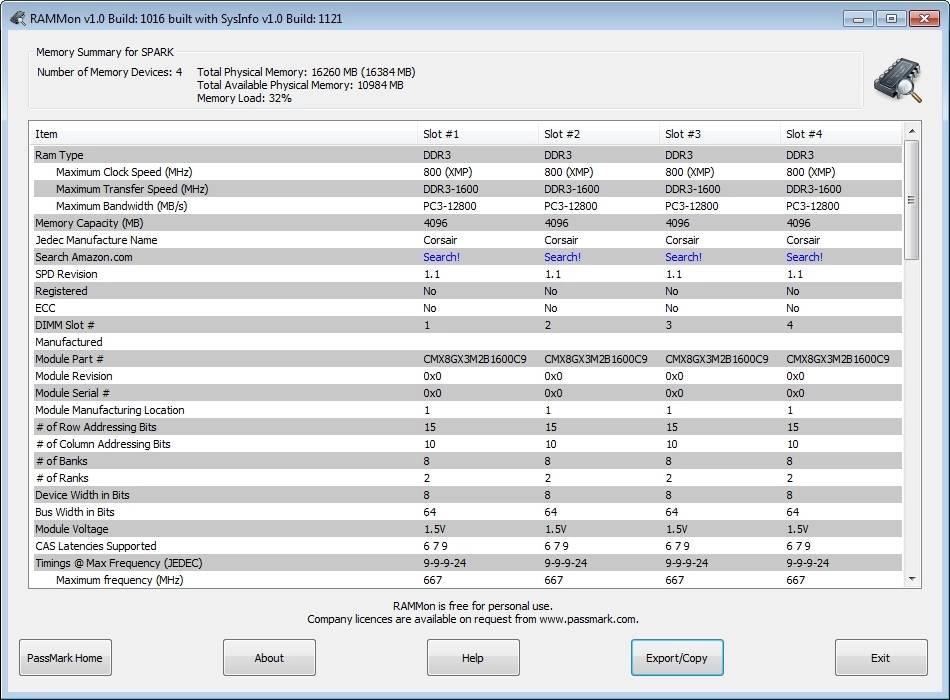Click the vertical scrollbar thumb
Viewport: 950px width, 700px height.
(x=912, y=200)
